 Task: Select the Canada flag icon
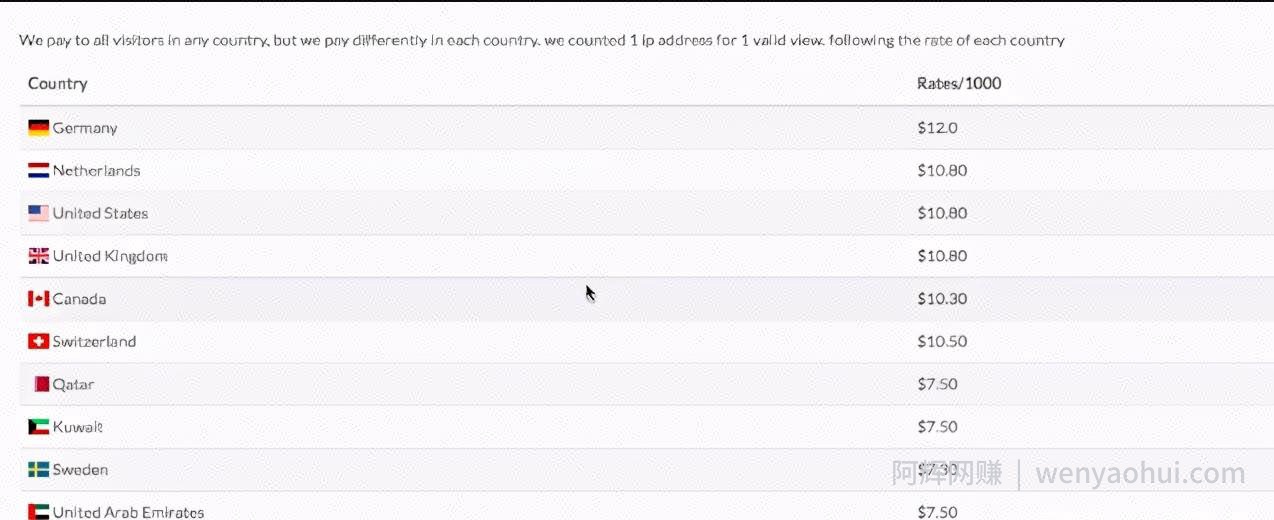(x=38, y=299)
